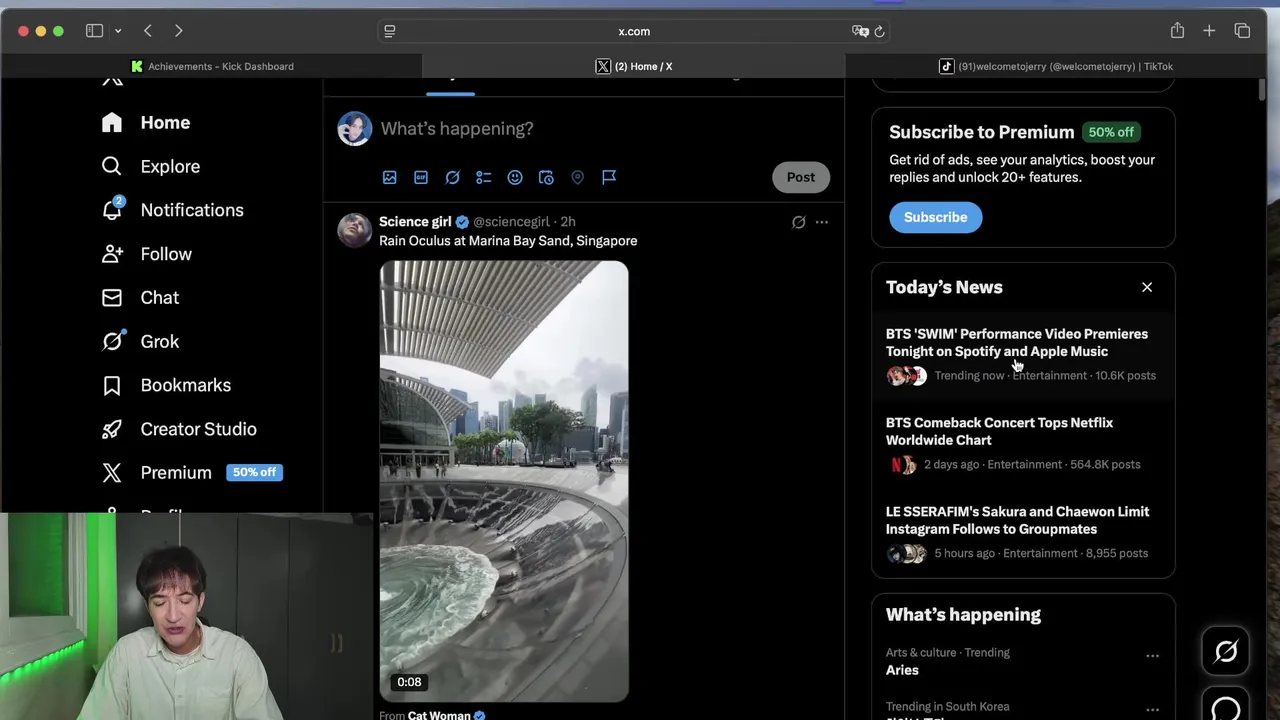Click the Safari translate icon
This screenshot has width=1280, height=720.
(x=860, y=31)
